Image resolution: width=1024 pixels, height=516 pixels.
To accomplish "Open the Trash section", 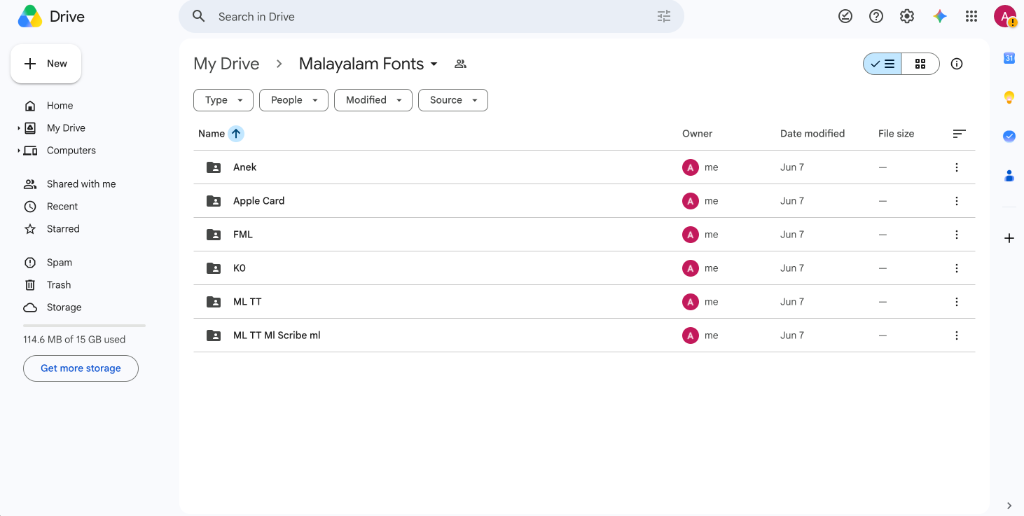I will point(58,285).
